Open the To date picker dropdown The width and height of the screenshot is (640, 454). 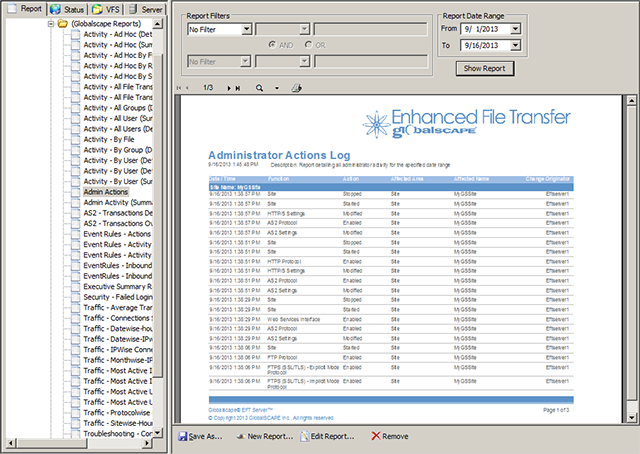click(516, 45)
